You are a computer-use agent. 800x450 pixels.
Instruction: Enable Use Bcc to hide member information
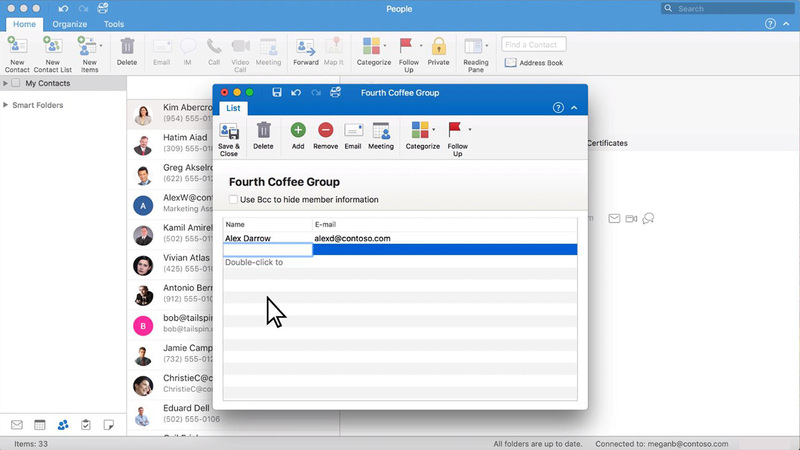coord(233,200)
